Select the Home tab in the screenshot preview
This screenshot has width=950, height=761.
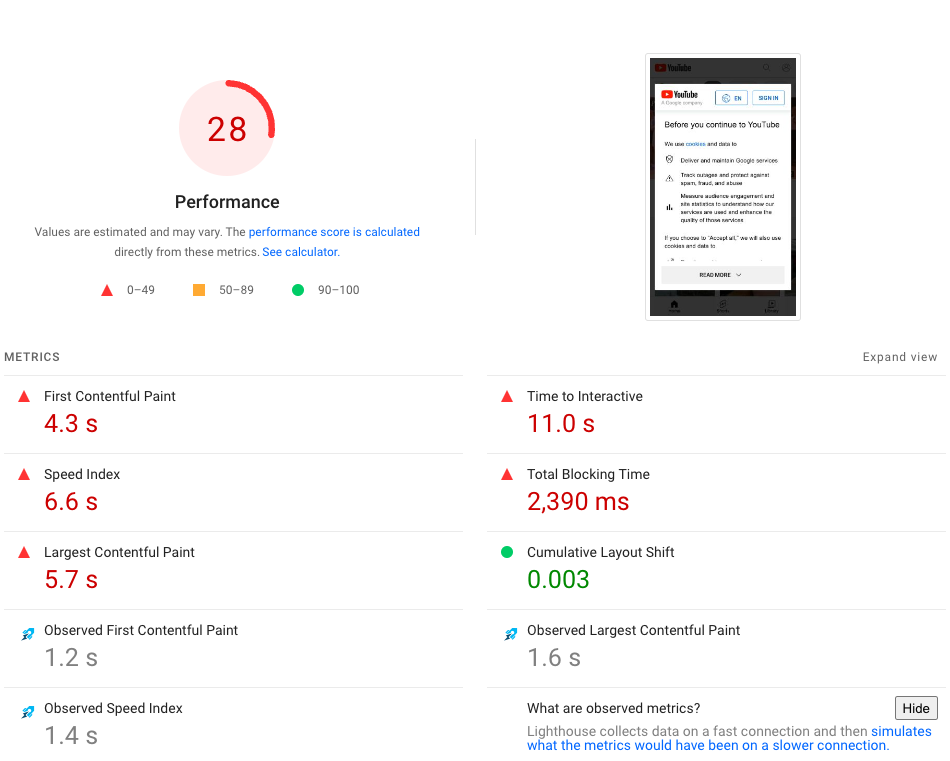click(674, 304)
